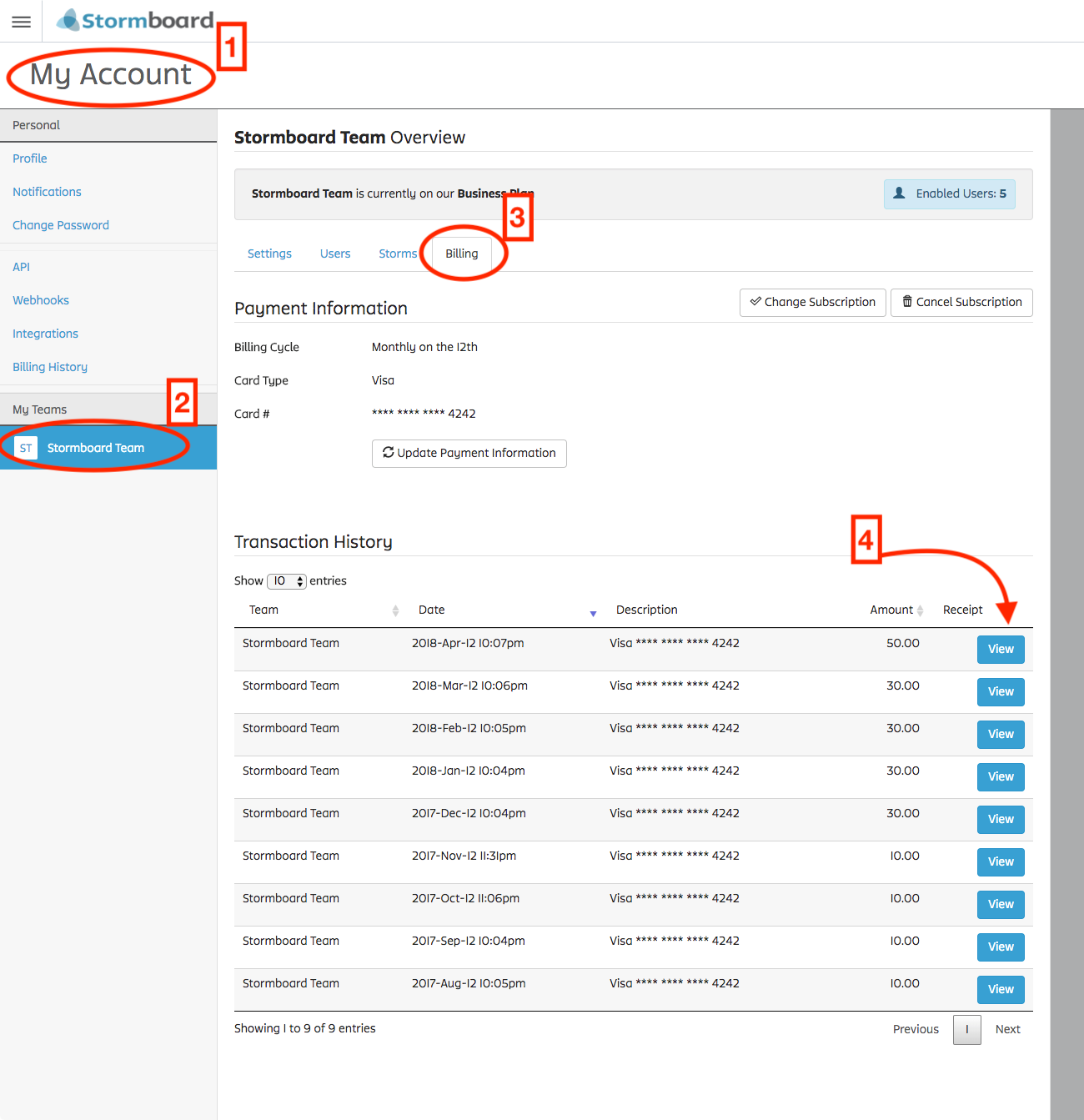View receipt for 2017-Nov-12 transaction
Screen dimensions: 1084x1120
(x=1001, y=862)
